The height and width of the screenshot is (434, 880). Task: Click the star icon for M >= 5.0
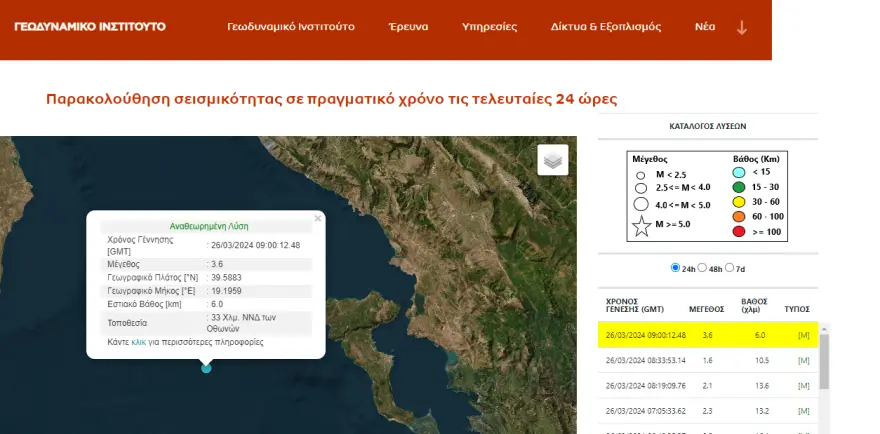640,227
